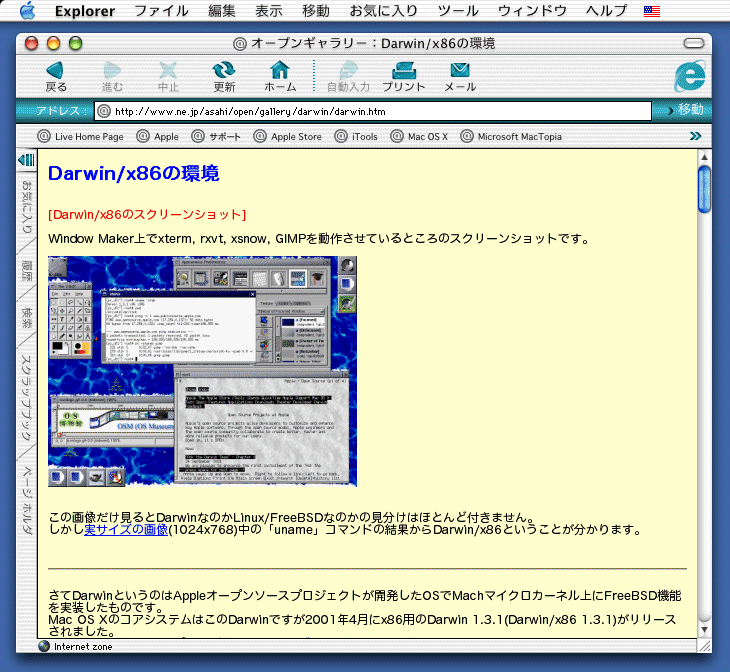730x672 pixels.
Task: Open the ツール menu
Action: pyautogui.click(x=458, y=11)
